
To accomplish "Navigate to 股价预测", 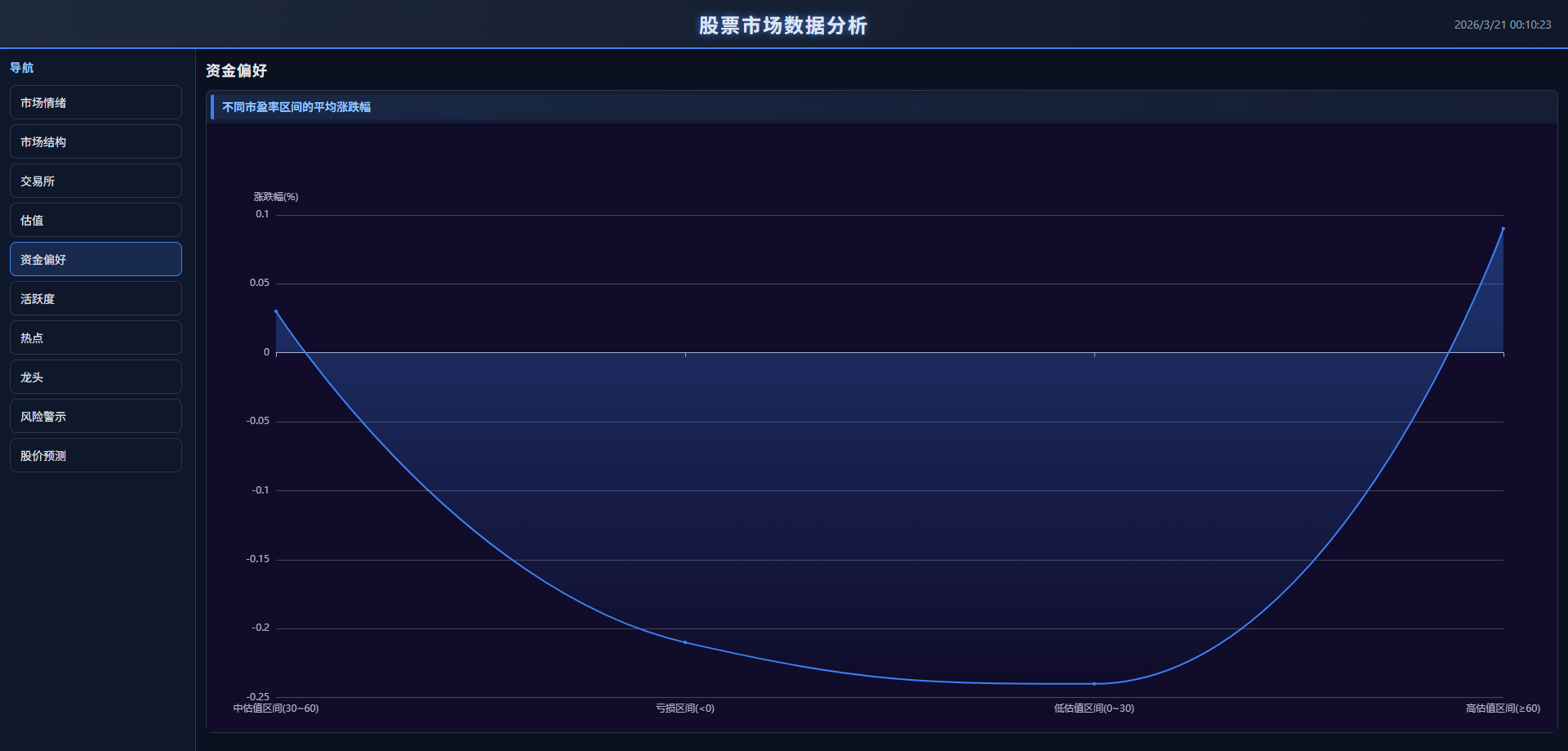I will (96, 456).
